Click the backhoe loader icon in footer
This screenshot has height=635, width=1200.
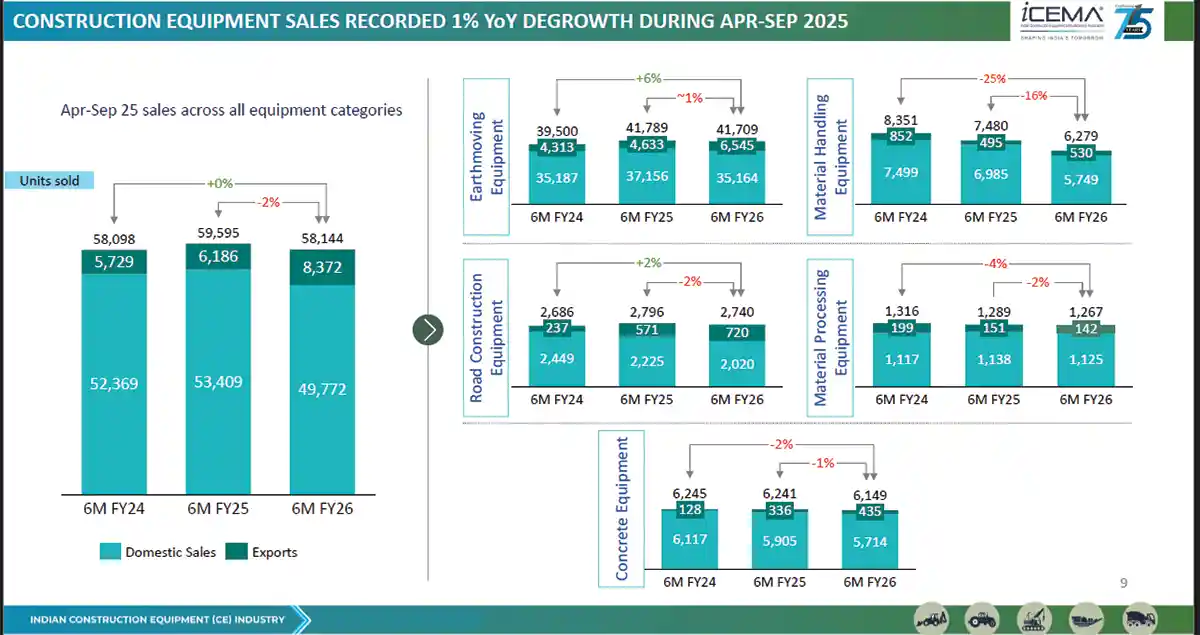tap(933, 618)
